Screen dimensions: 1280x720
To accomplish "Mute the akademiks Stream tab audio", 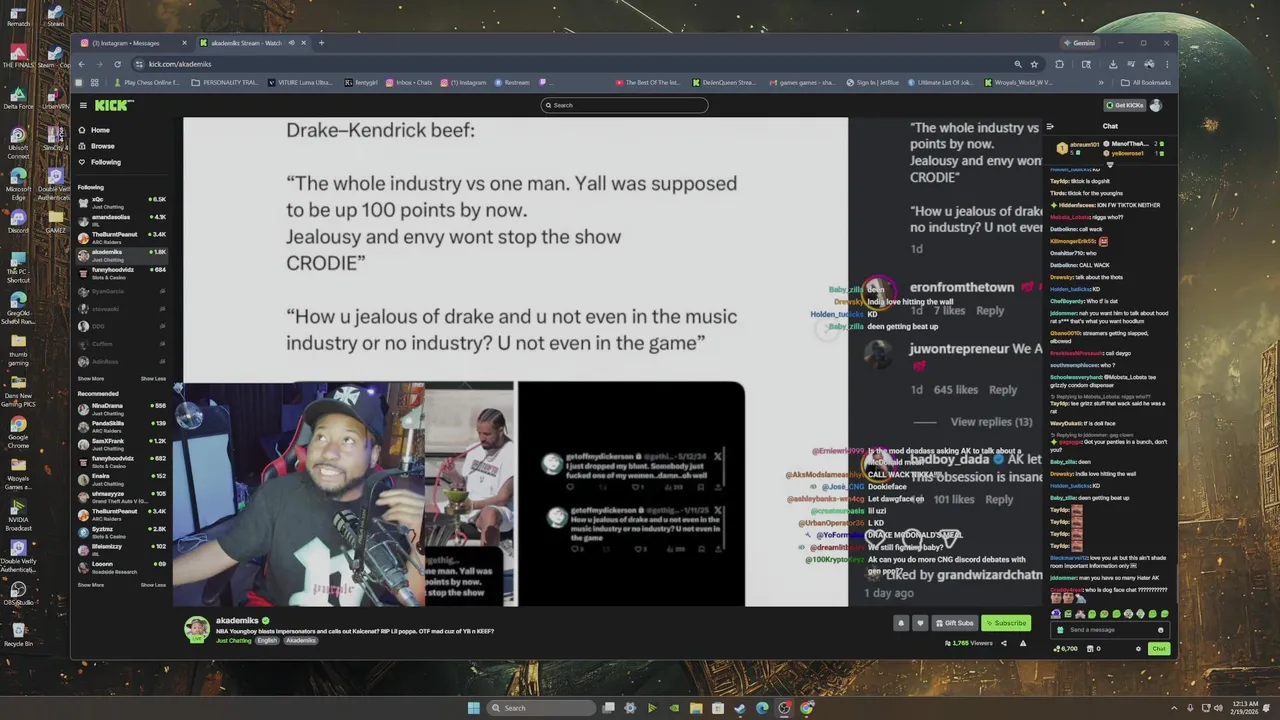I will pos(292,43).
